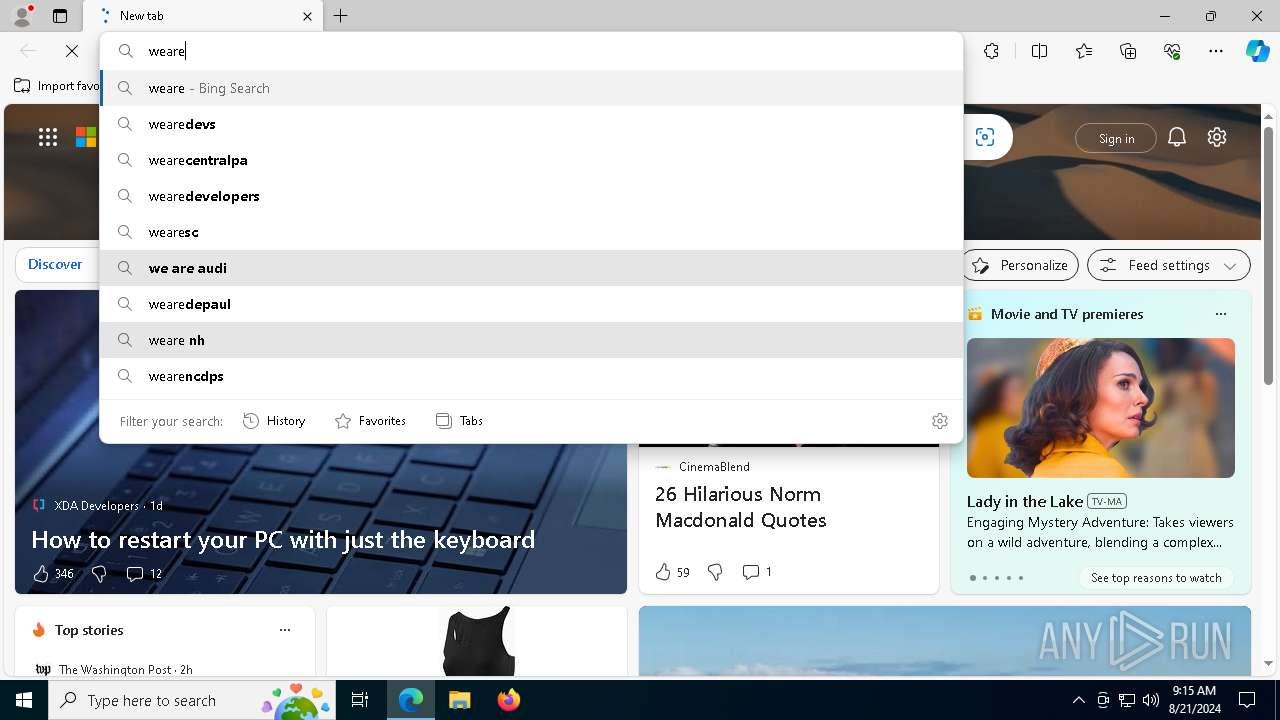
Task: Filter search by History
Action: (x=274, y=421)
